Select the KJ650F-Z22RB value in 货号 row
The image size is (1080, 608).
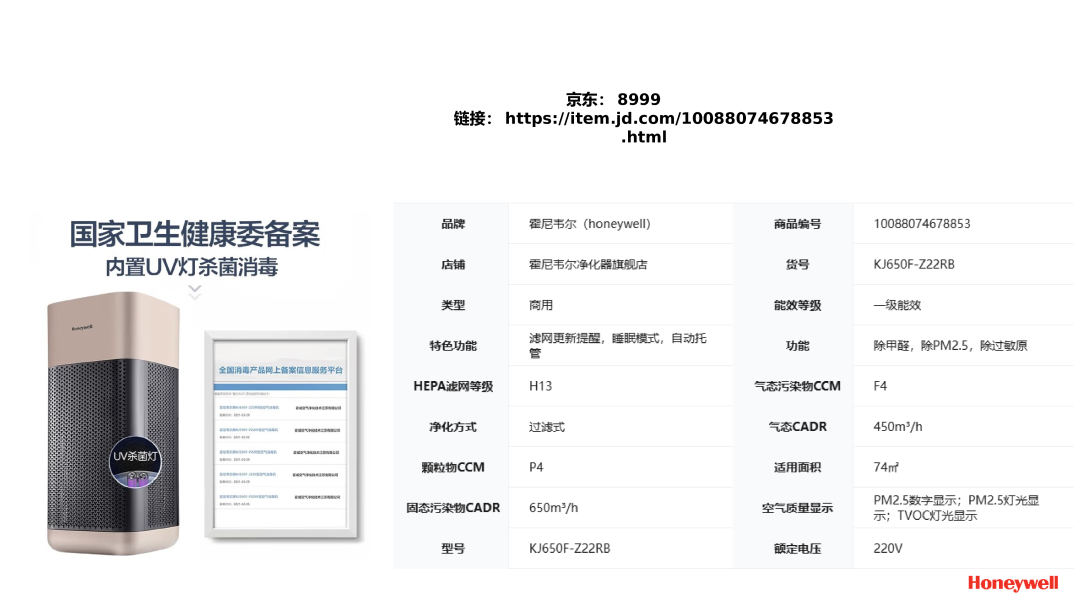coord(913,265)
